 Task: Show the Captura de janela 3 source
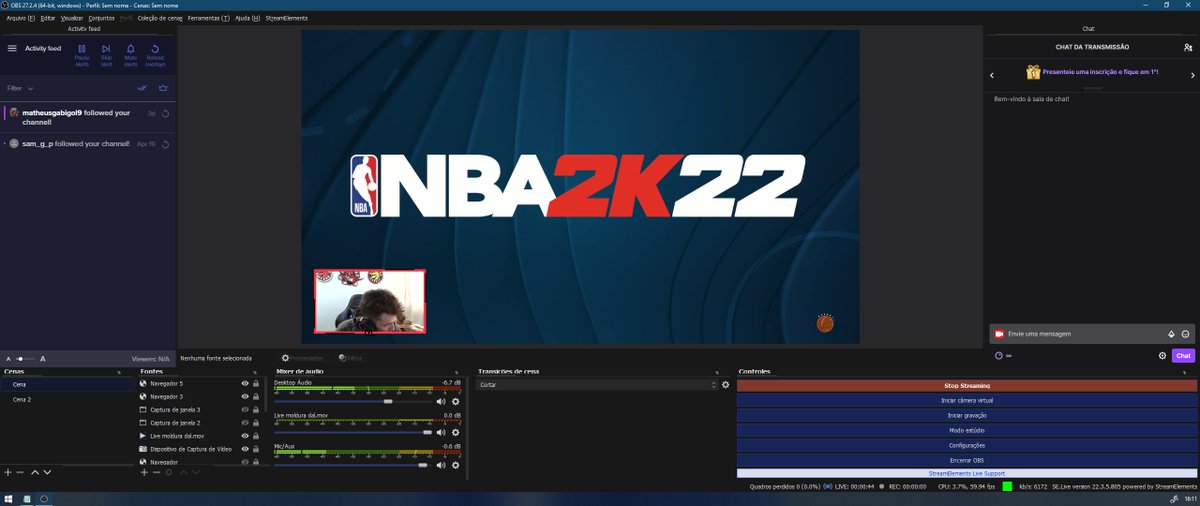coord(245,410)
